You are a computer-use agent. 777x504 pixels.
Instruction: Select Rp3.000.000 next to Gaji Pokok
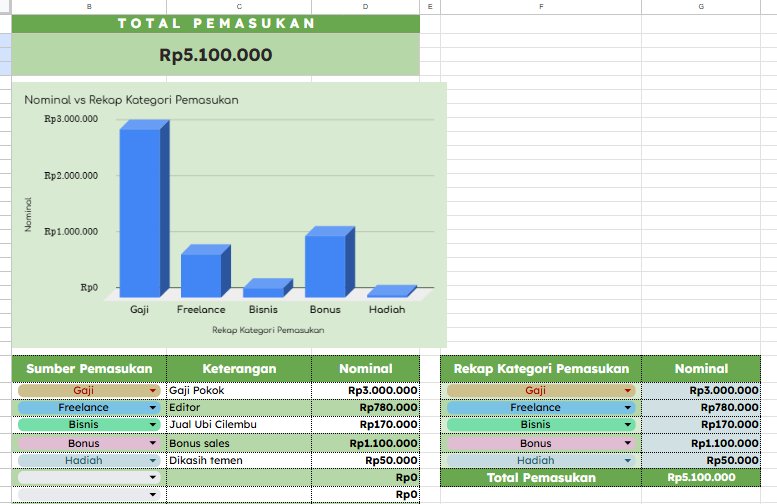click(x=366, y=391)
